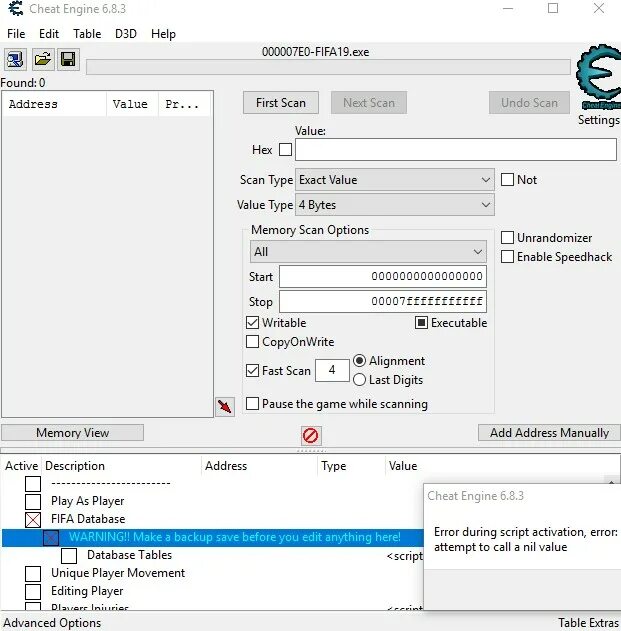Select the Play As Player entry
The image size is (621, 631).
coord(88,501)
